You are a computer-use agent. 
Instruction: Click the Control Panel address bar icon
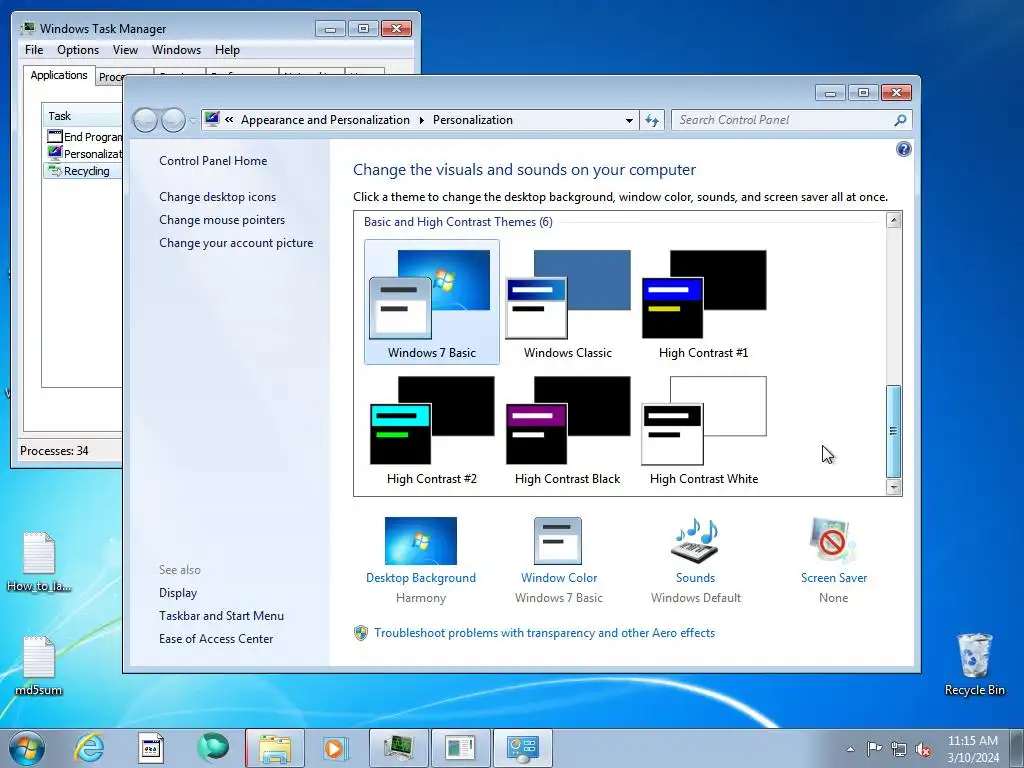(x=212, y=120)
